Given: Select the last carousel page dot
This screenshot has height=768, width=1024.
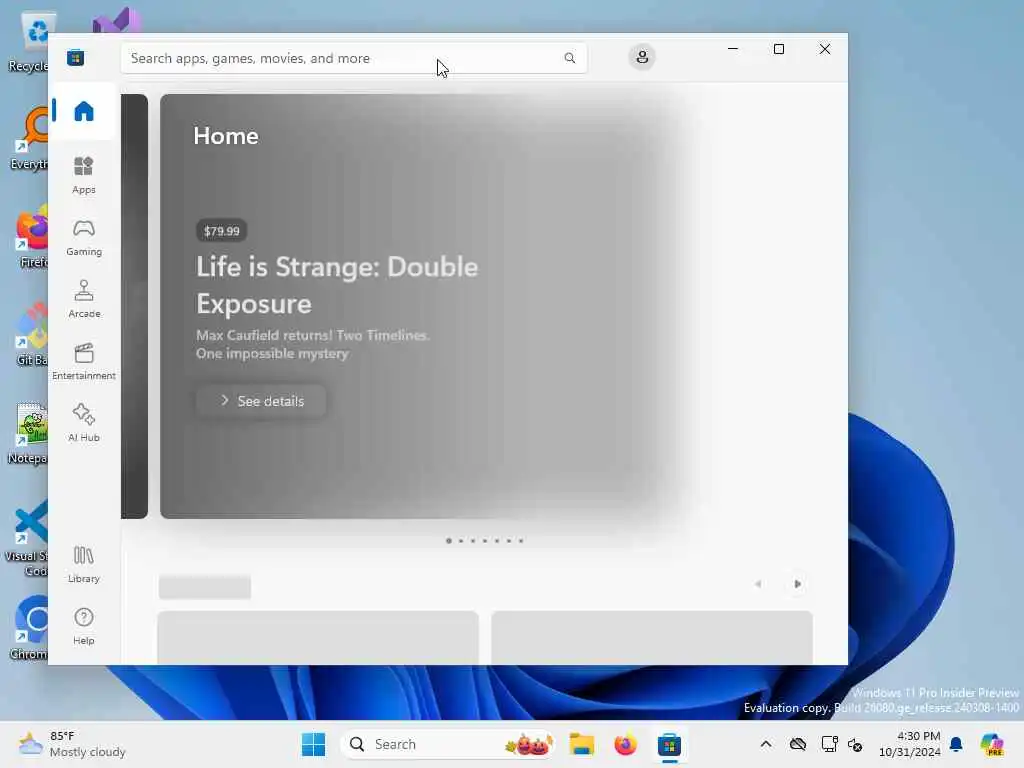Looking at the screenshot, I should 520,541.
